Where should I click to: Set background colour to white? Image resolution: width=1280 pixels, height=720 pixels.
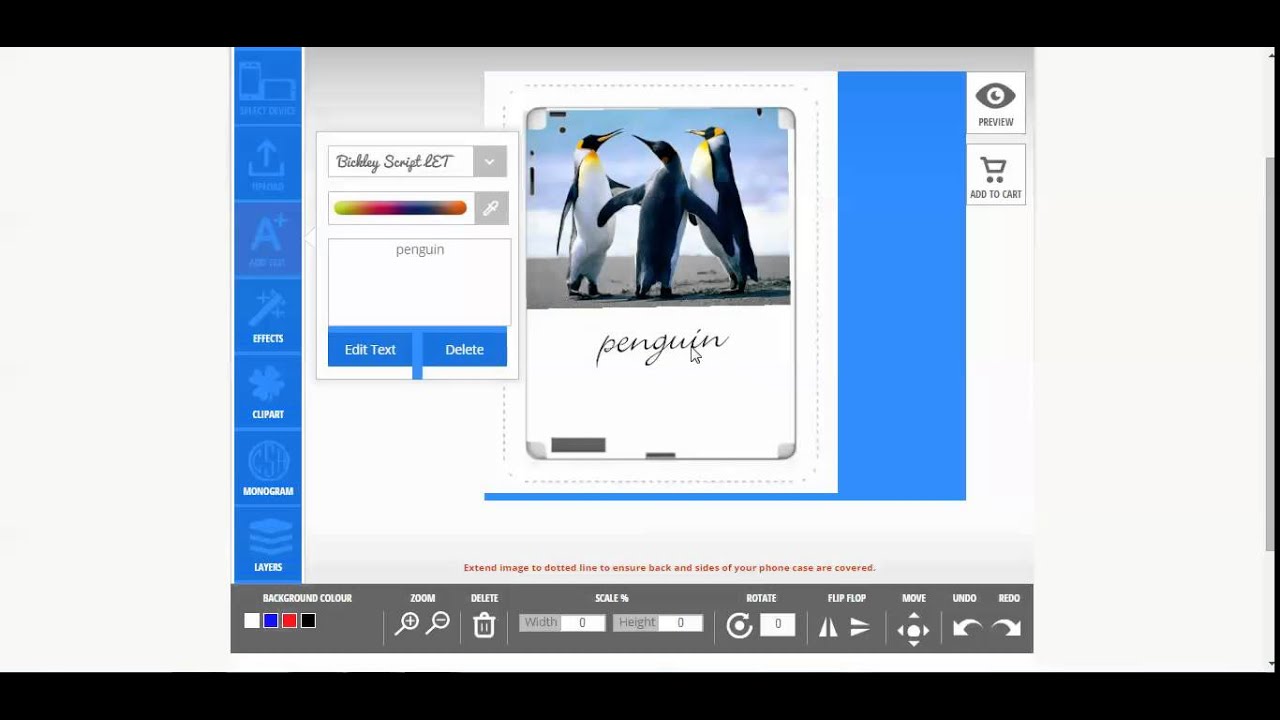[x=252, y=621]
